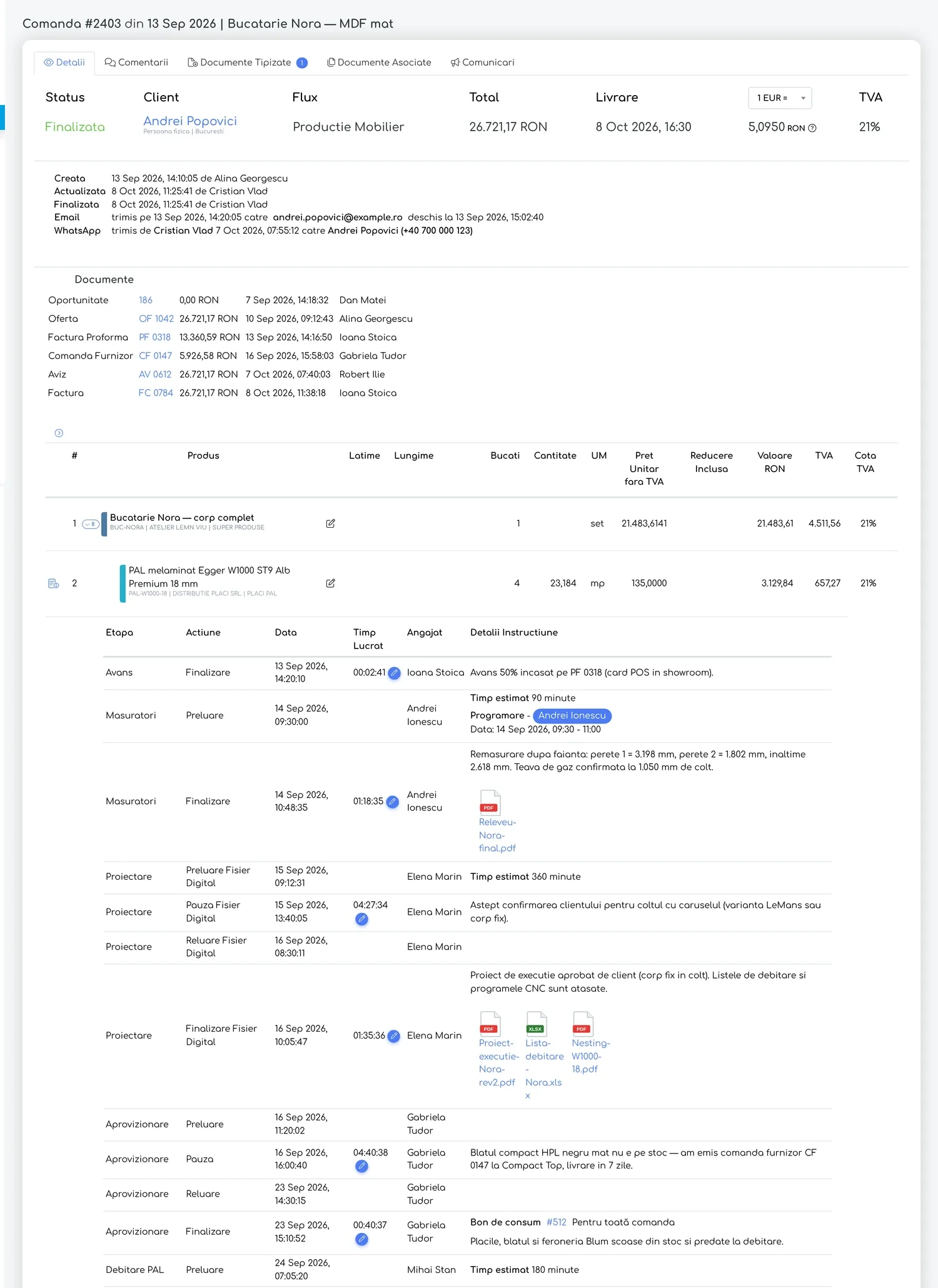Open the Documente Asociate tab
Image resolution: width=938 pixels, height=1288 pixels.
pos(379,63)
